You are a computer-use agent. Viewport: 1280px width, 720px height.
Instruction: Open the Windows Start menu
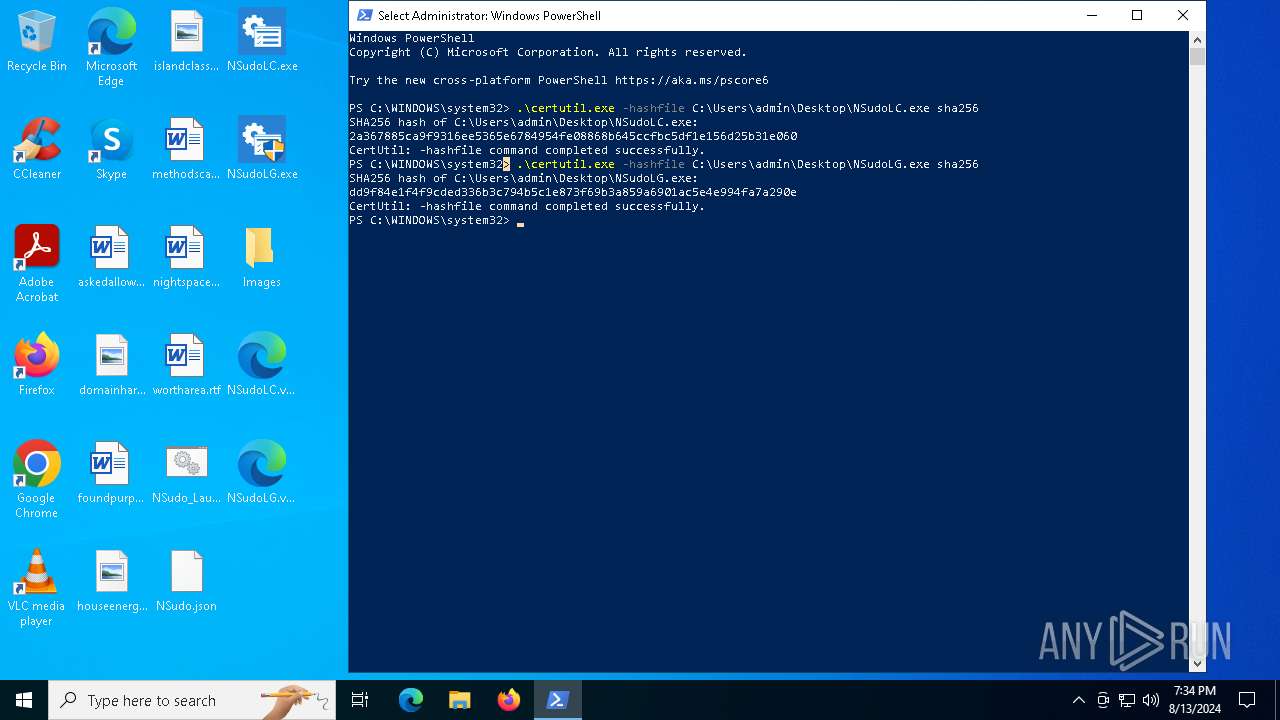click(x=24, y=700)
